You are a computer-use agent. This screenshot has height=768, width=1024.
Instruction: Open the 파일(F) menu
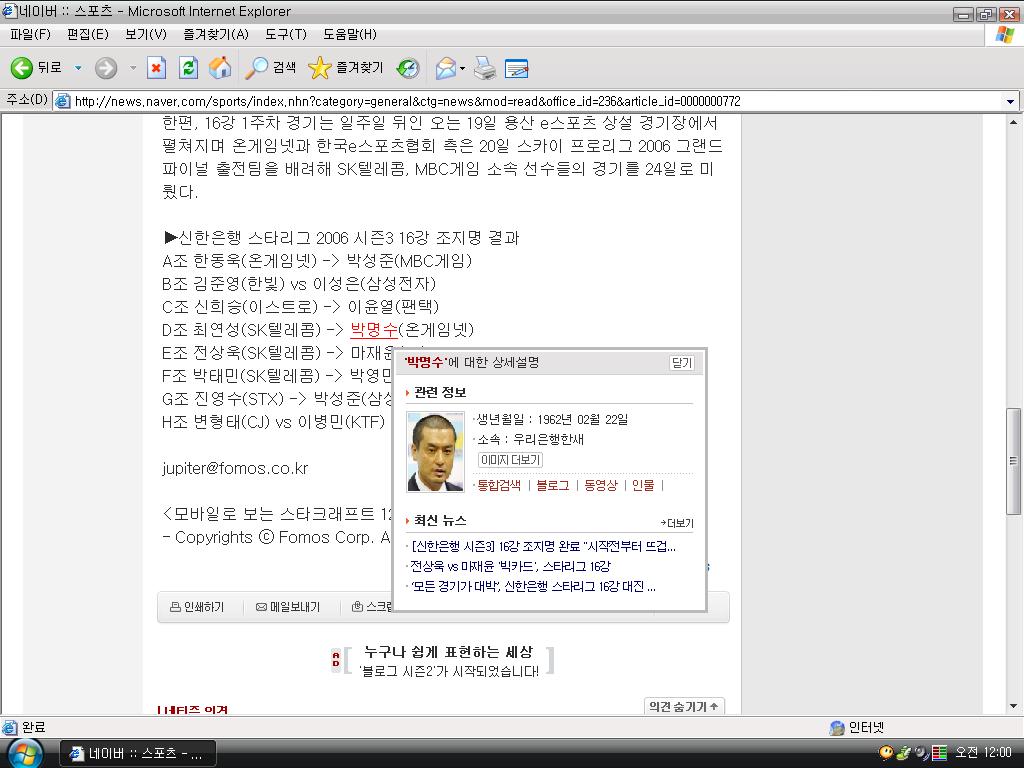31,34
